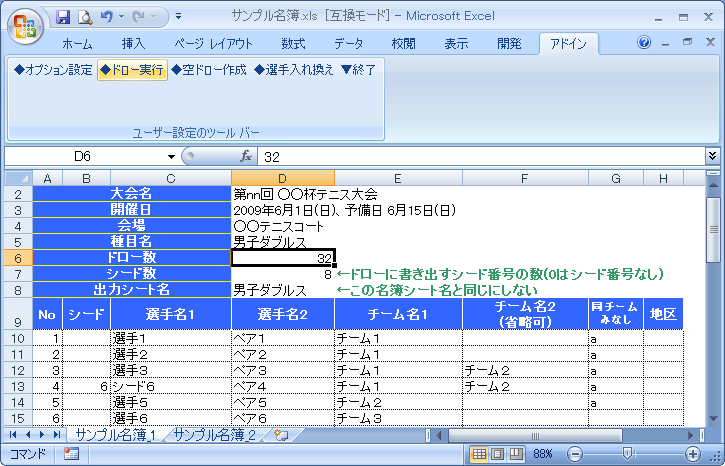
Task: Click the 大会名 label cell
Action: point(132,194)
